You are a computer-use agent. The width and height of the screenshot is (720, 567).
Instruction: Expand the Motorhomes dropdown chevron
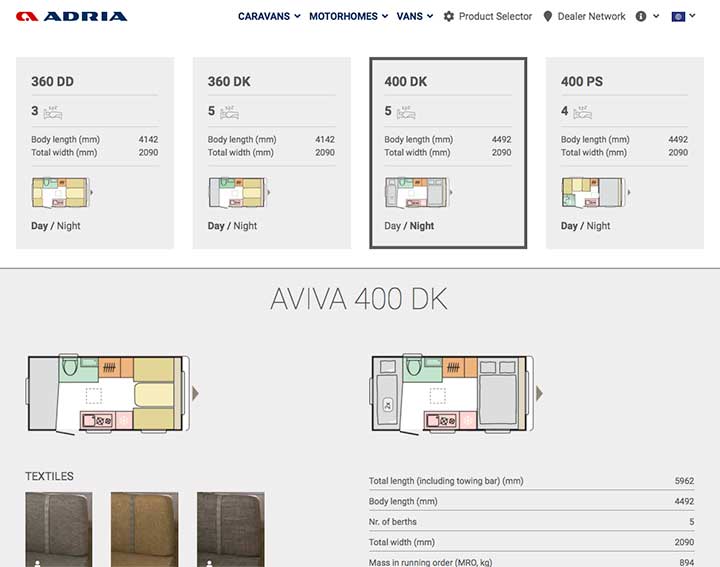(x=385, y=16)
